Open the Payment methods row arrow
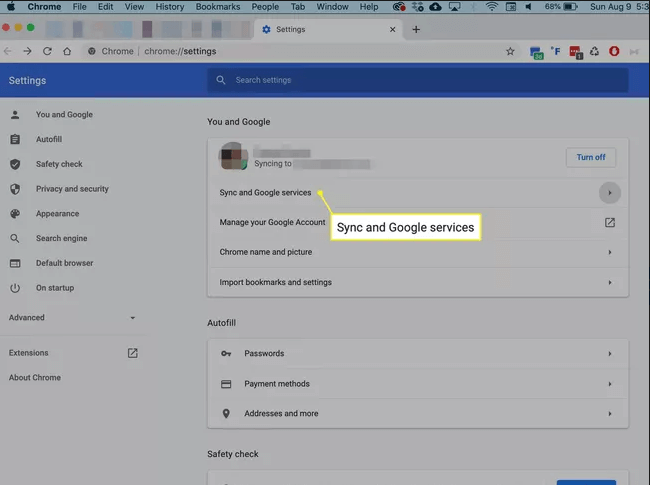 pyautogui.click(x=610, y=384)
